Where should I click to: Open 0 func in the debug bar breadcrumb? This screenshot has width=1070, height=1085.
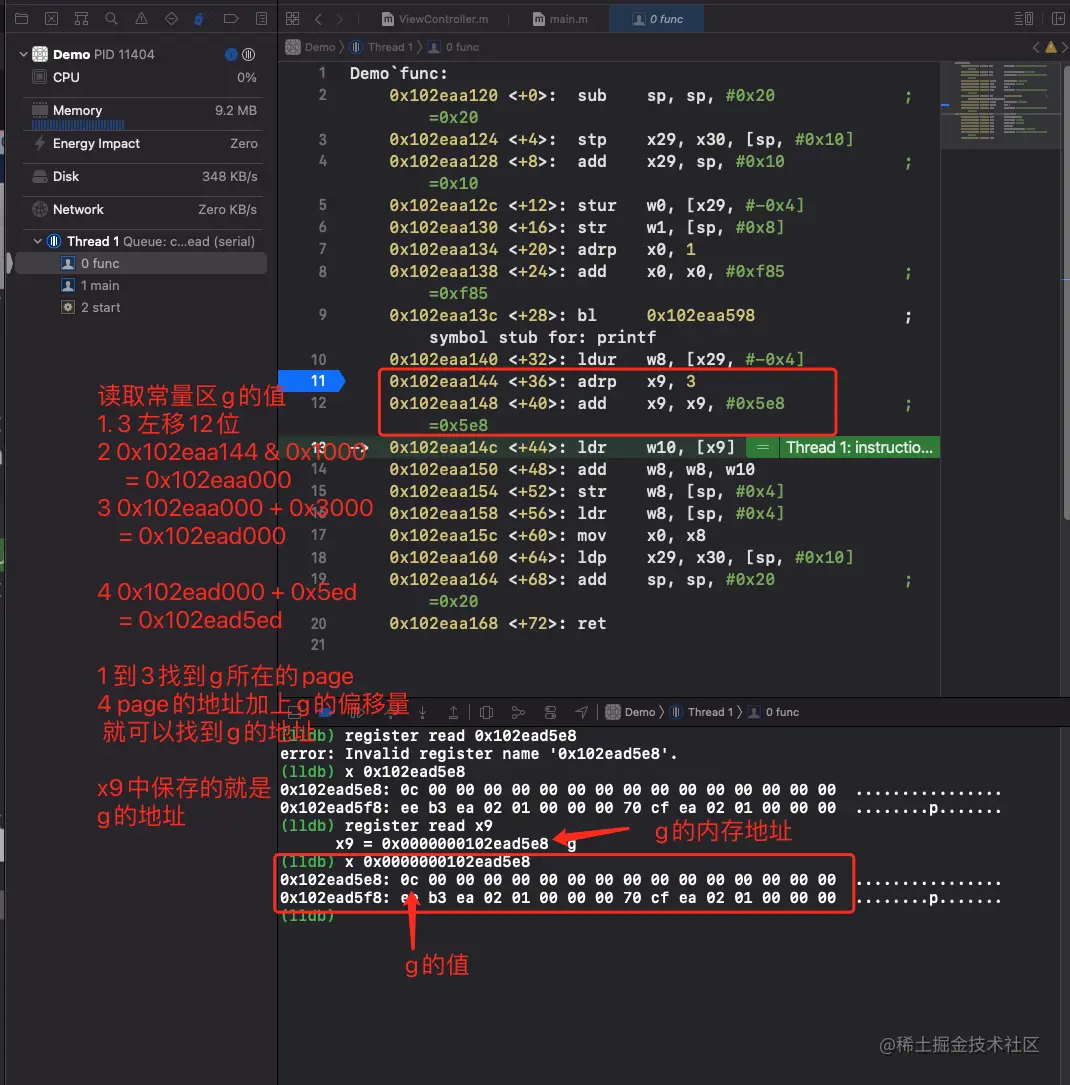click(x=774, y=712)
